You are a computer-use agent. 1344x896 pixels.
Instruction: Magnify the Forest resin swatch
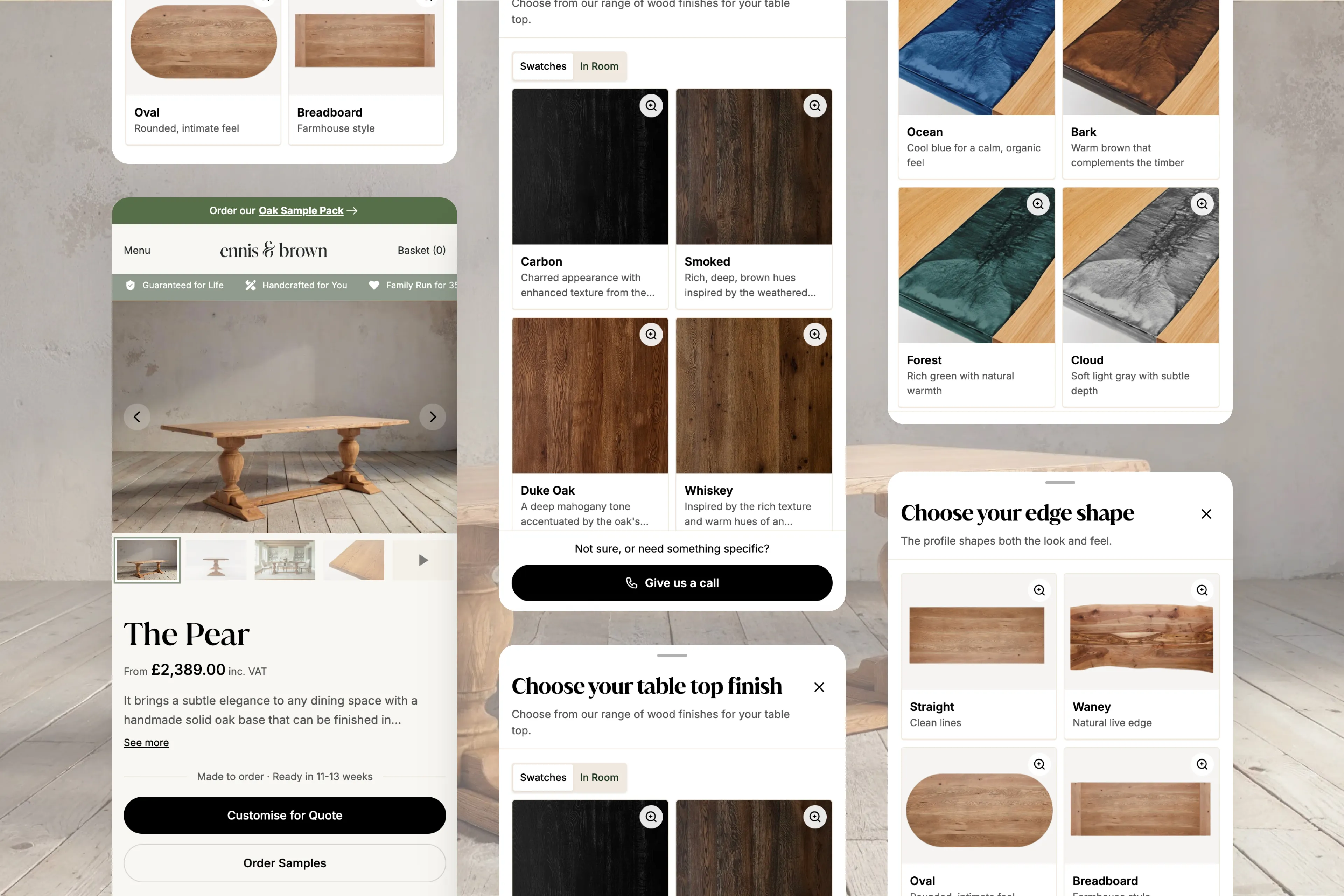[x=1038, y=204]
